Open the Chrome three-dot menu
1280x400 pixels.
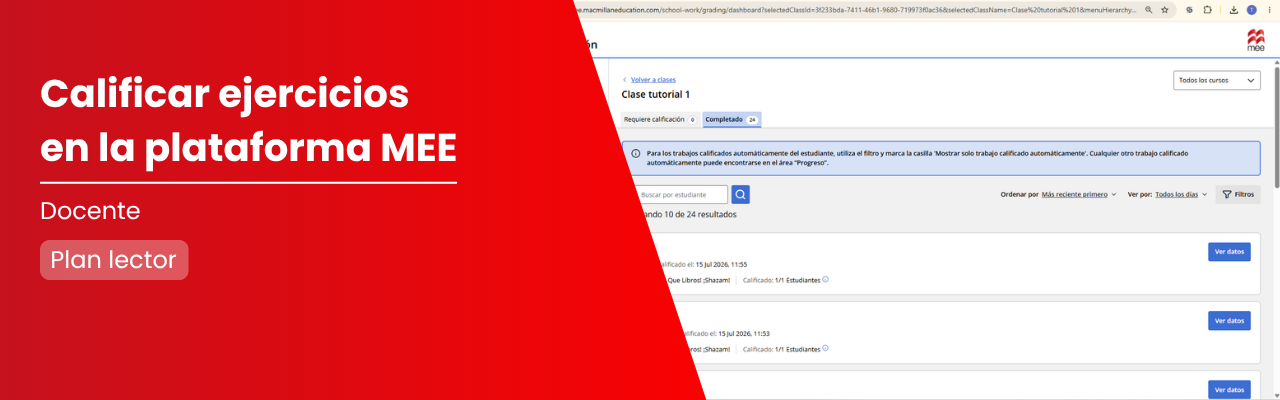1268,9
